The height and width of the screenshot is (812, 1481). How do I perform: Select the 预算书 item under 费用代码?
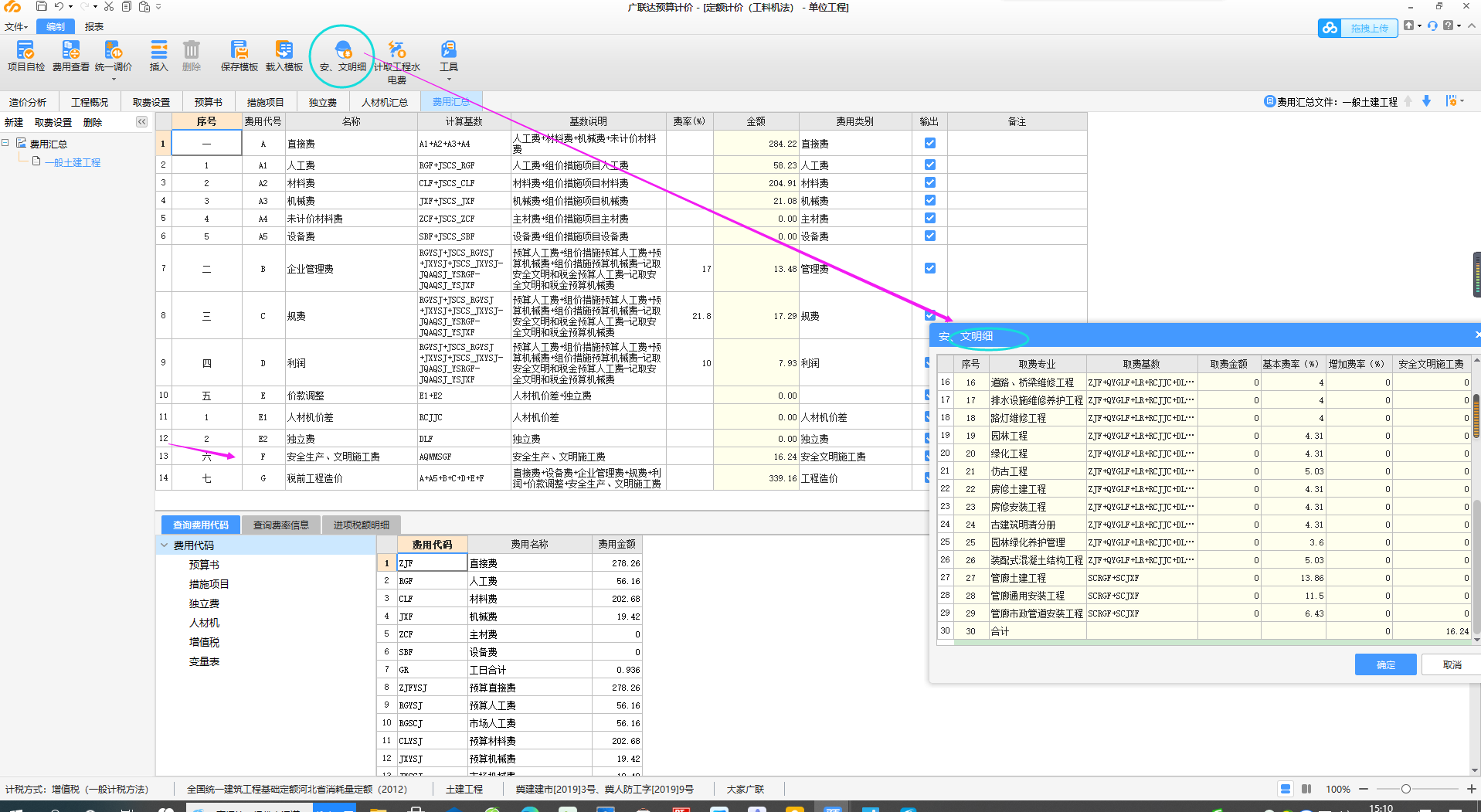pyautogui.click(x=204, y=565)
